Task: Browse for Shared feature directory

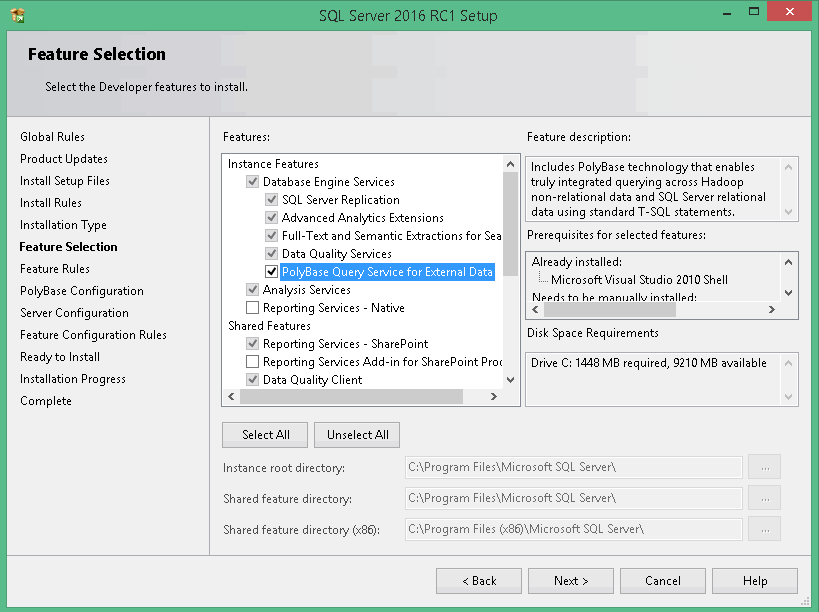Action: [x=764, y=498]
